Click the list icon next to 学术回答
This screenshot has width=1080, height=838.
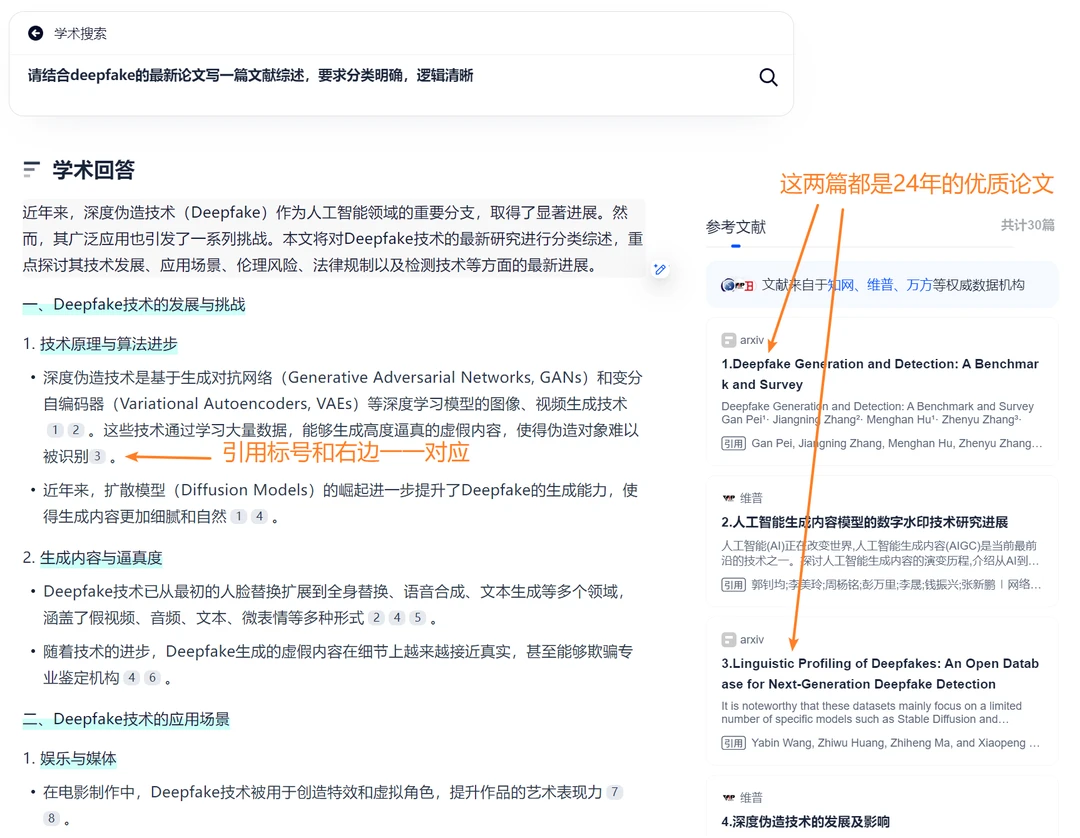[x=32, y=170]
